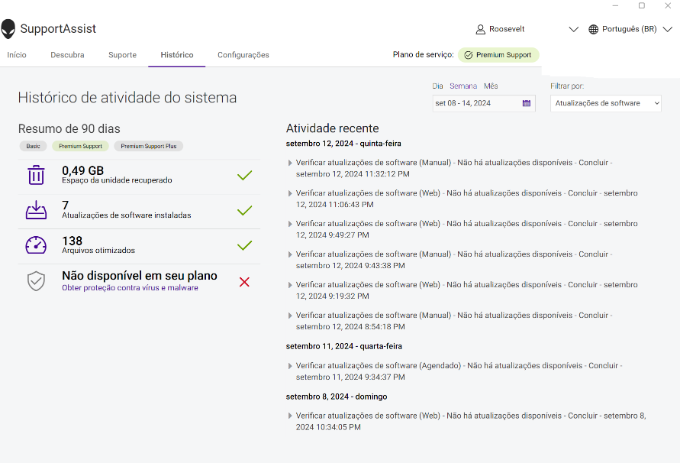Open the calendar date picker icon

[527, 103]
